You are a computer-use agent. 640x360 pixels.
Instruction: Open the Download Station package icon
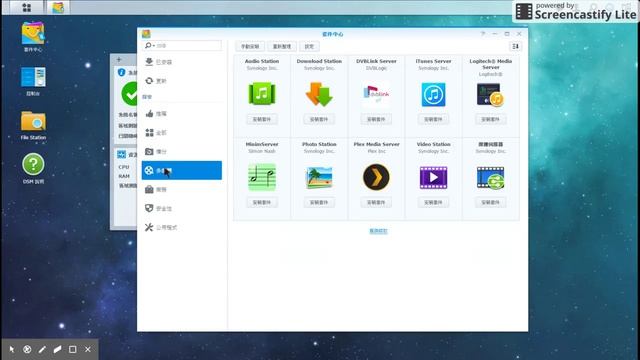pyautogui.click(x=319, y=94)
